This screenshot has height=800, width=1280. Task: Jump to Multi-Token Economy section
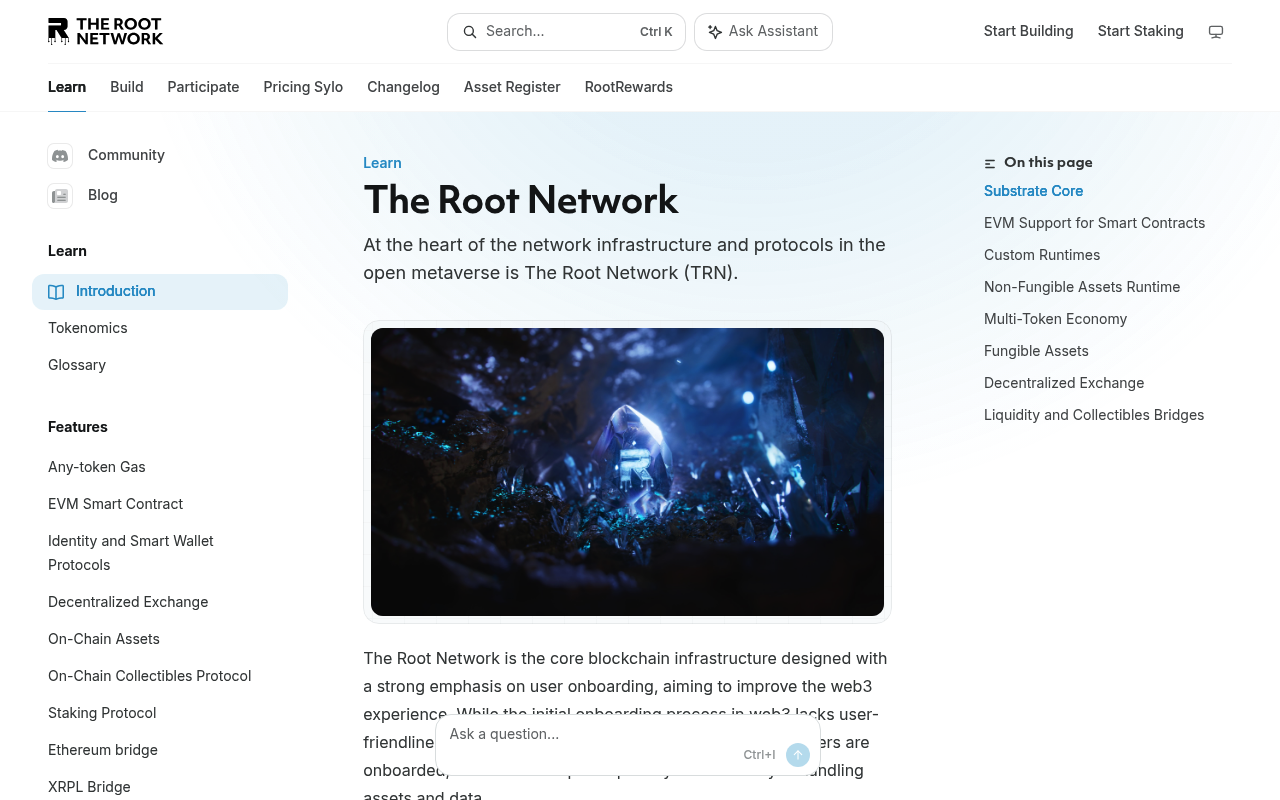click(1055, 319)
